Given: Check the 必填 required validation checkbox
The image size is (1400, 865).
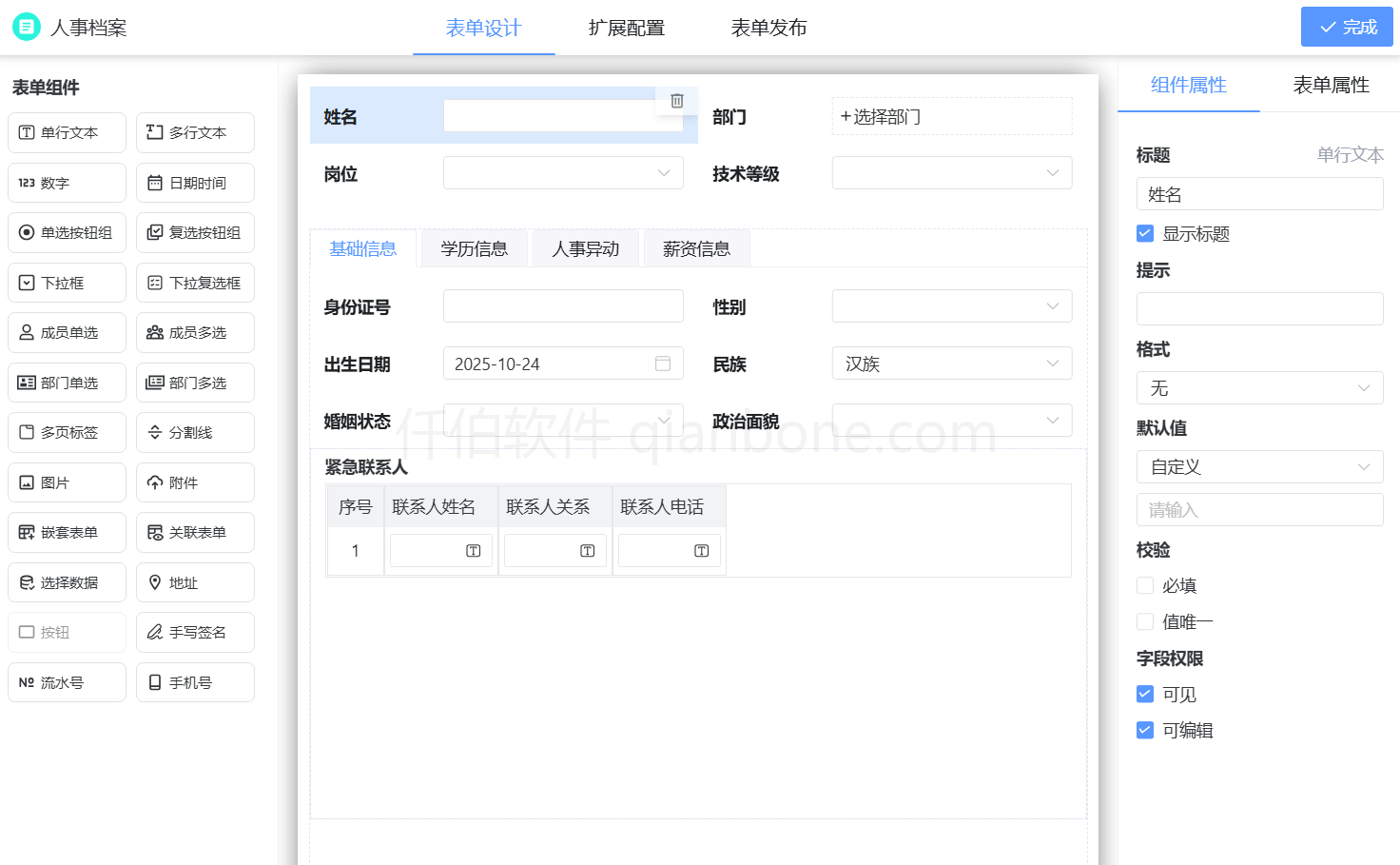Looking at the screenshot, I should pyautogui.click(x=1145, y=585).
